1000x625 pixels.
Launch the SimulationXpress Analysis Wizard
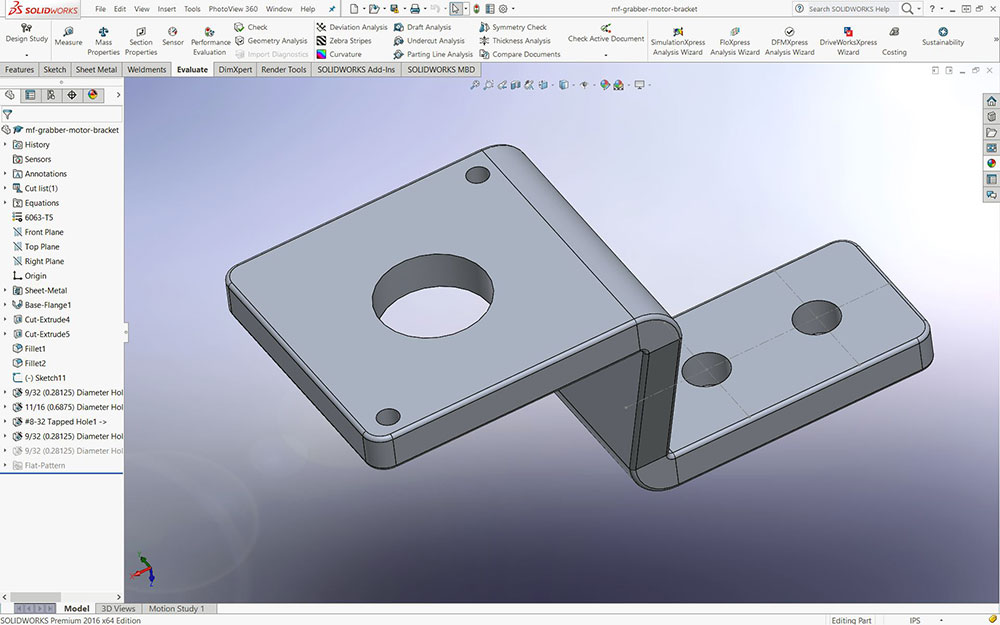coord(677,40)
